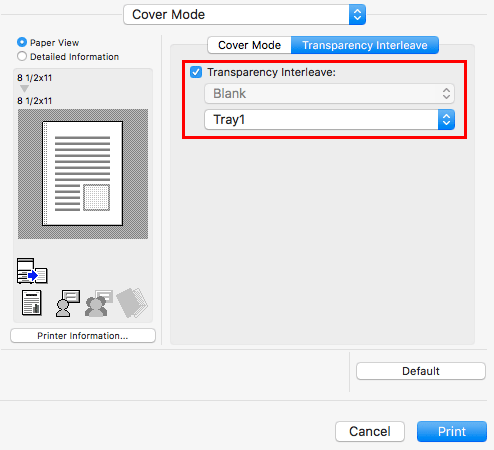
Task: Open the Cover Mode panel dropdown
Action: [x=244, y=15]
